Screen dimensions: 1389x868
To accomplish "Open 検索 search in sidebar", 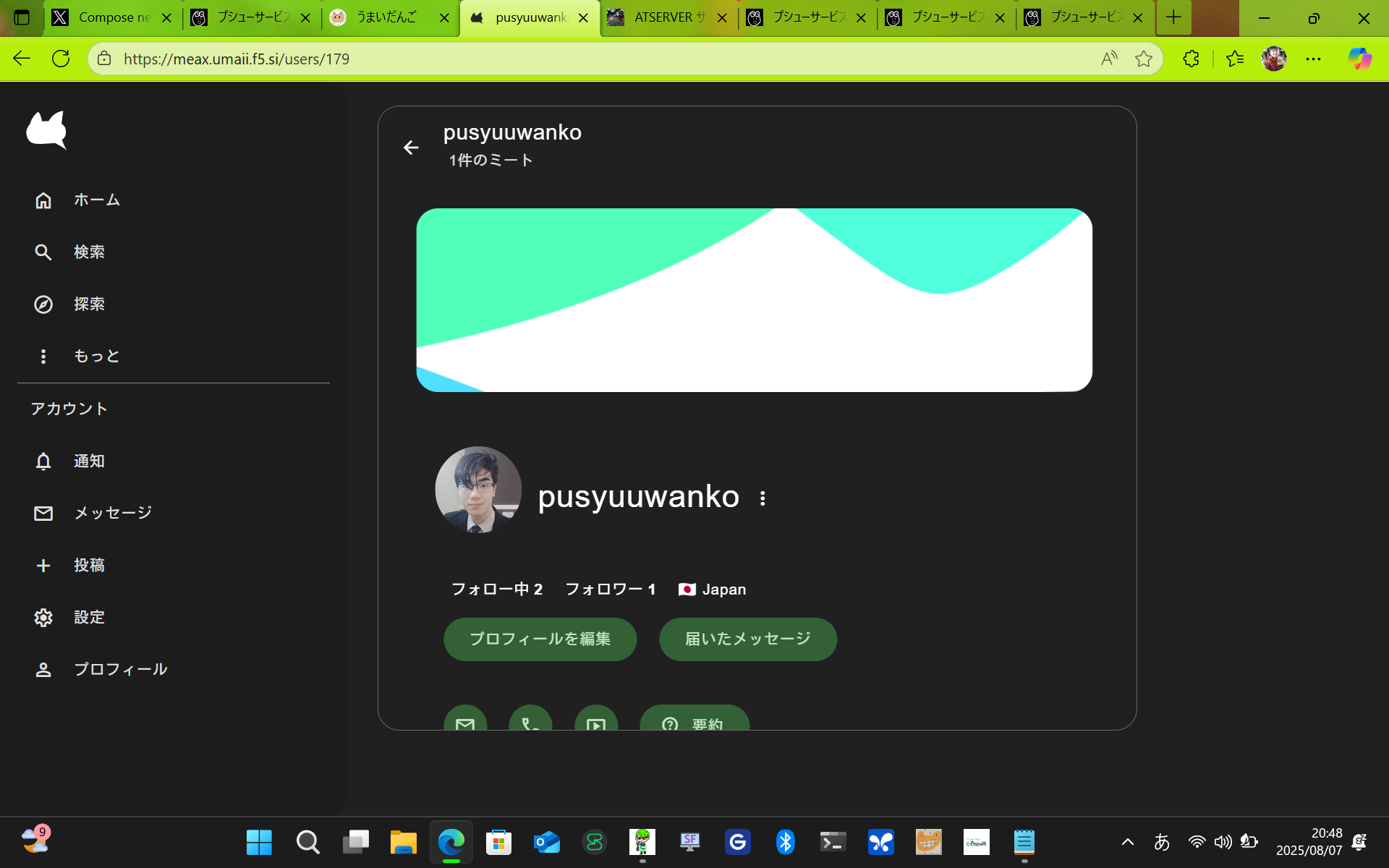I will coord(70,252).
